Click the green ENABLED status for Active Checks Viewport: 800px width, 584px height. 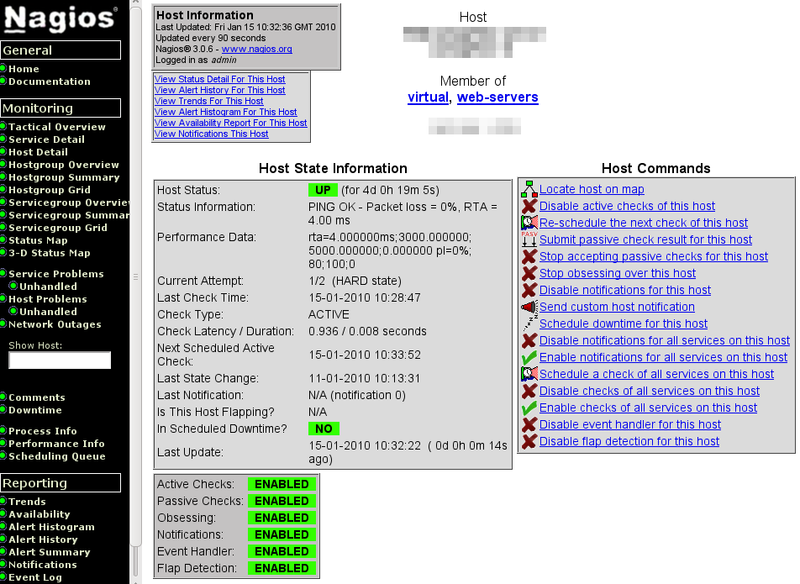(281, 484)
